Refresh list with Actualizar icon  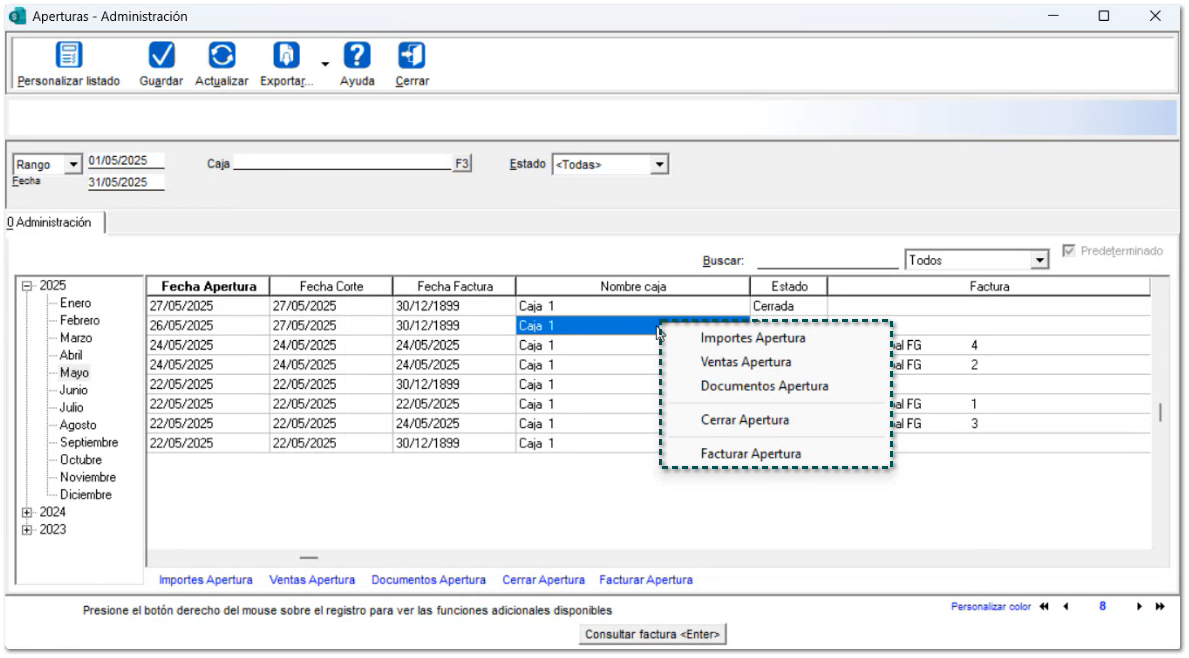[221, 56]
